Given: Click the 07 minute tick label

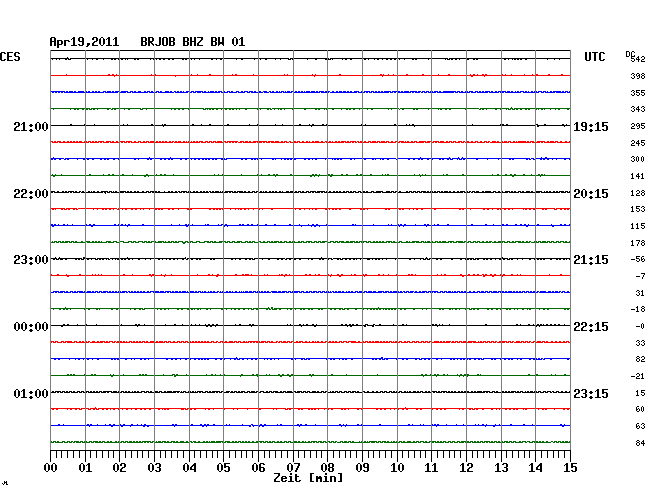Looking at the screenshot, I should [293, 468].
